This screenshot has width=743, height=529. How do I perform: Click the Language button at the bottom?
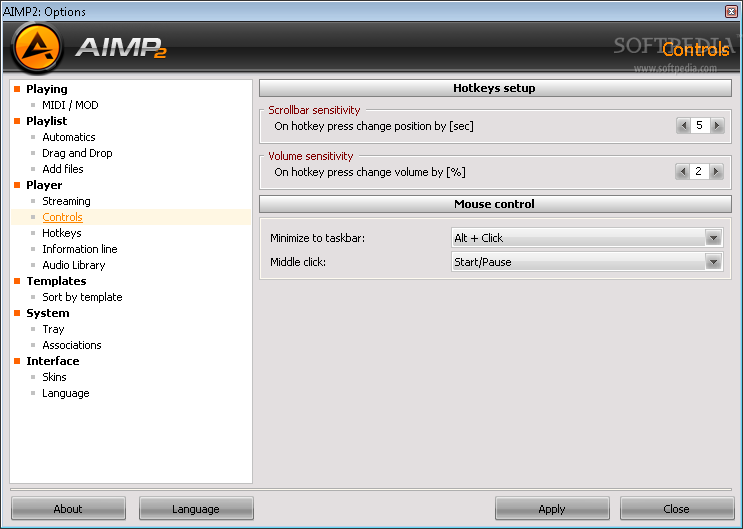coord(196,509)
